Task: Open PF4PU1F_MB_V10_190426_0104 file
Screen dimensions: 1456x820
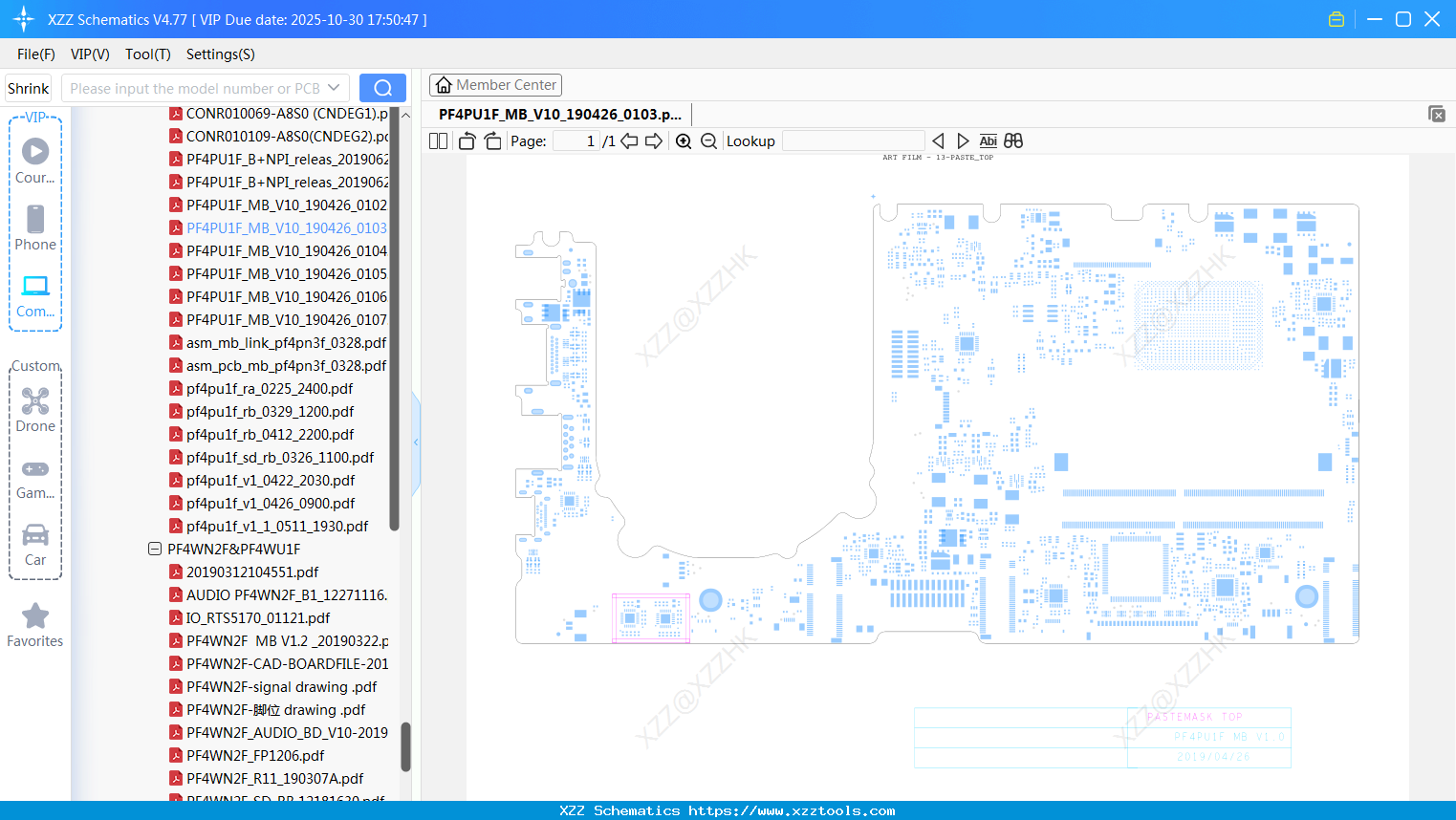Action: tap(287, 251)
